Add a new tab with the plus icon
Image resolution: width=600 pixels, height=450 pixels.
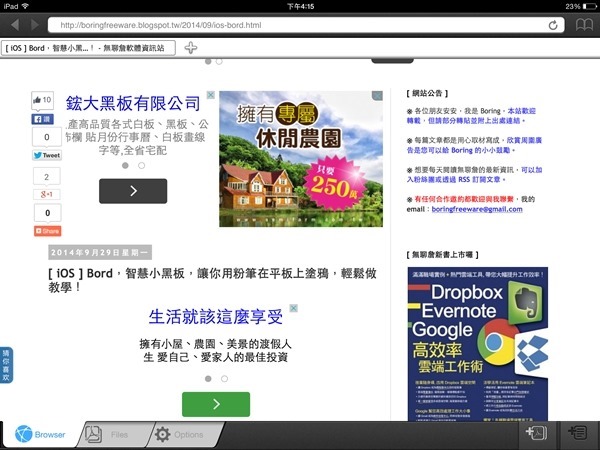(191, 48)
